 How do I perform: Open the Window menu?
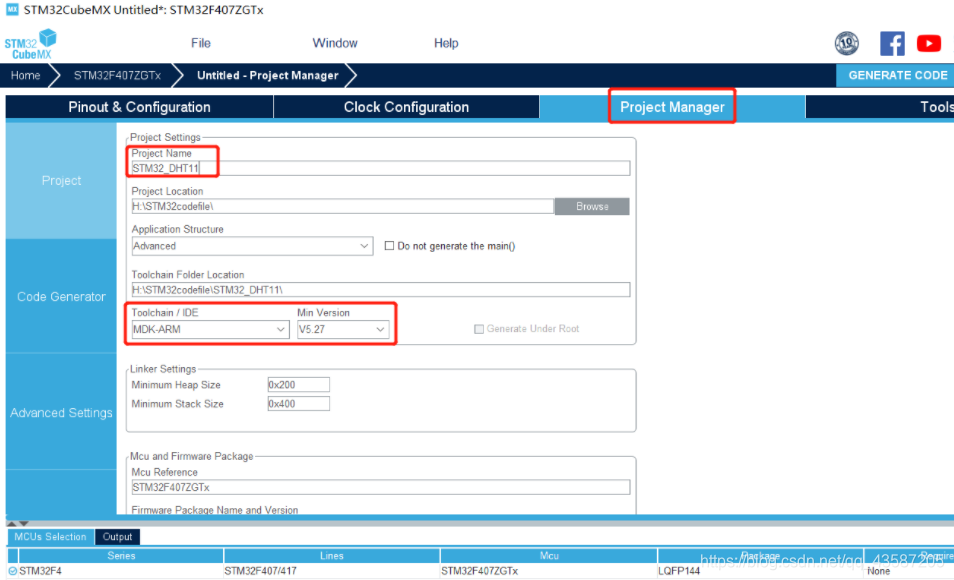335,43
